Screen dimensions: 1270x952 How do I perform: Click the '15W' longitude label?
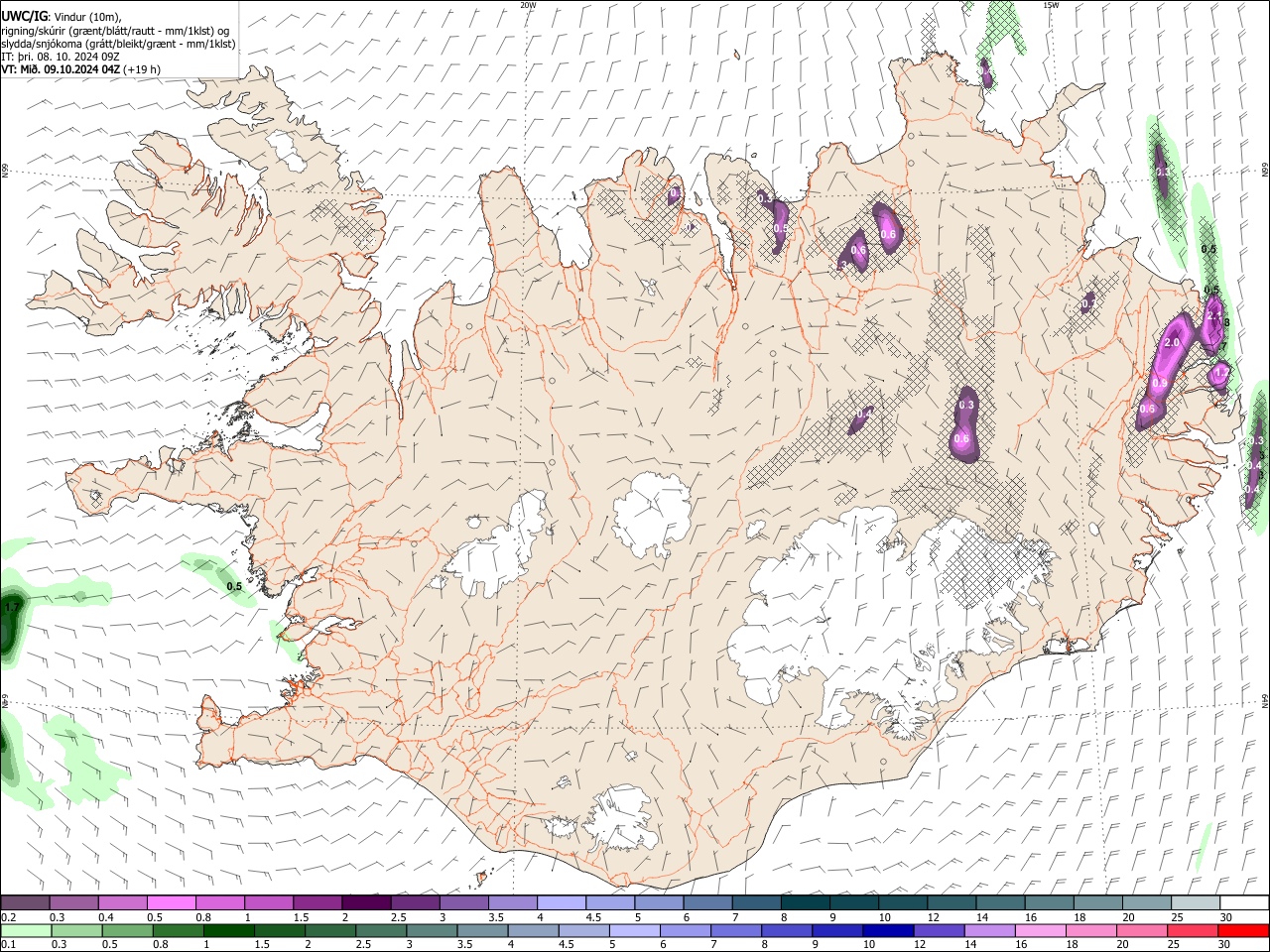pyautogui.click(x=1051, y=5)
